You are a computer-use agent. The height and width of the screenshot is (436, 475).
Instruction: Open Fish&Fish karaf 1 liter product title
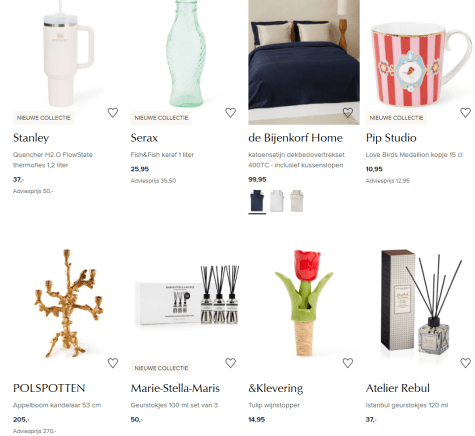tap(162, 155)
